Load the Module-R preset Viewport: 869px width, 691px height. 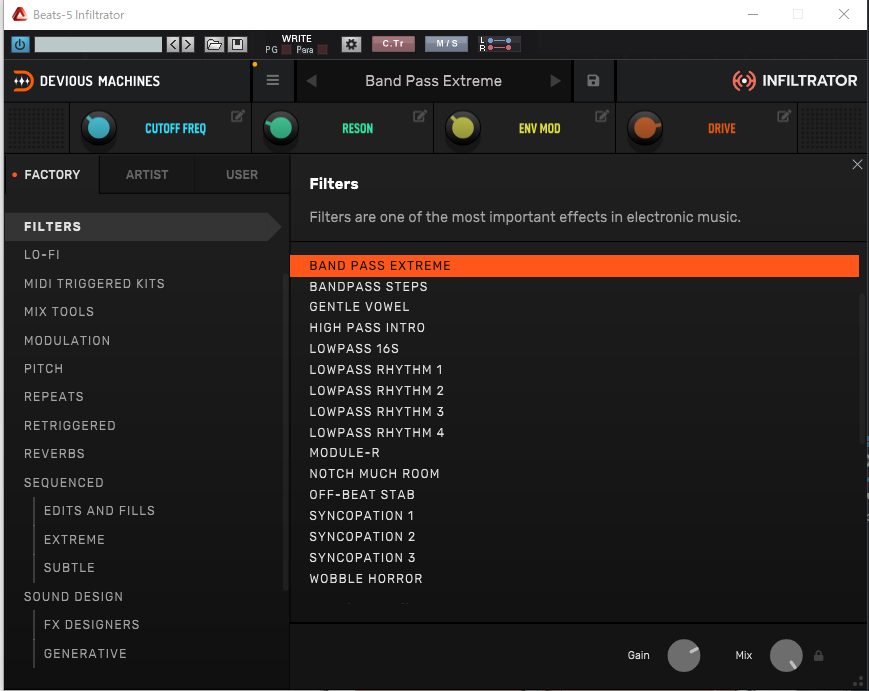[x=344, y=453]
